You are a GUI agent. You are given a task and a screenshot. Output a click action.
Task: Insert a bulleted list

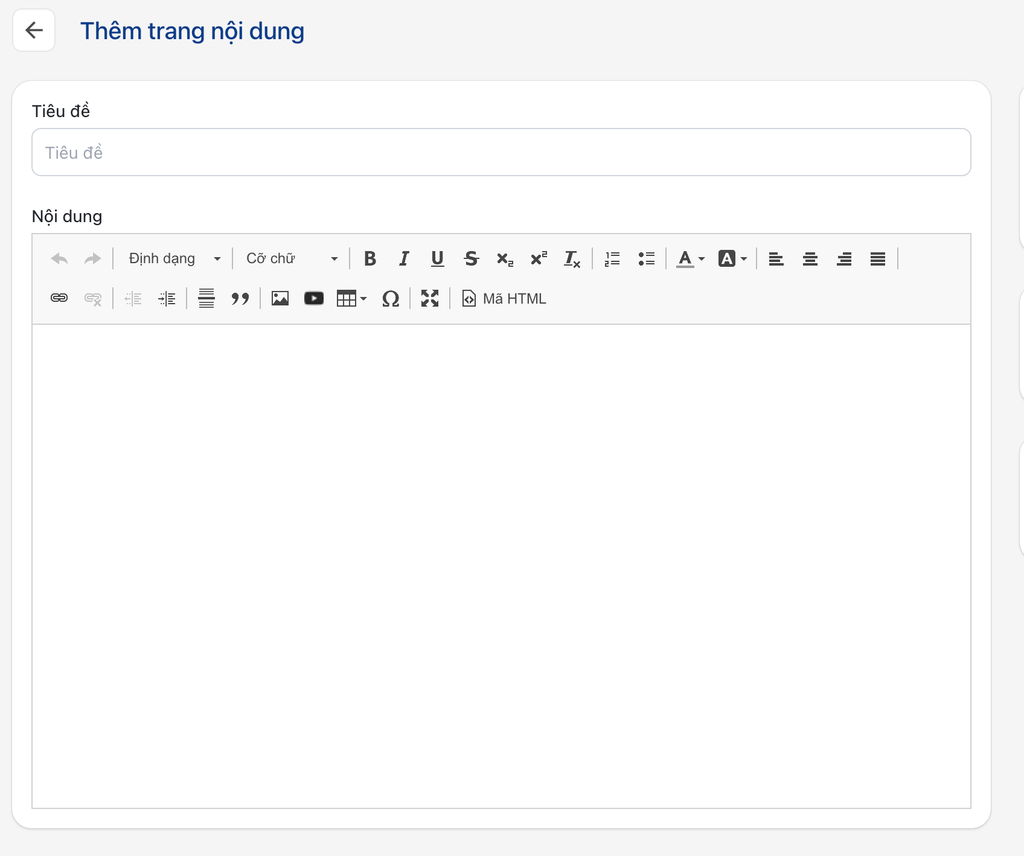[x=646, y=259]
